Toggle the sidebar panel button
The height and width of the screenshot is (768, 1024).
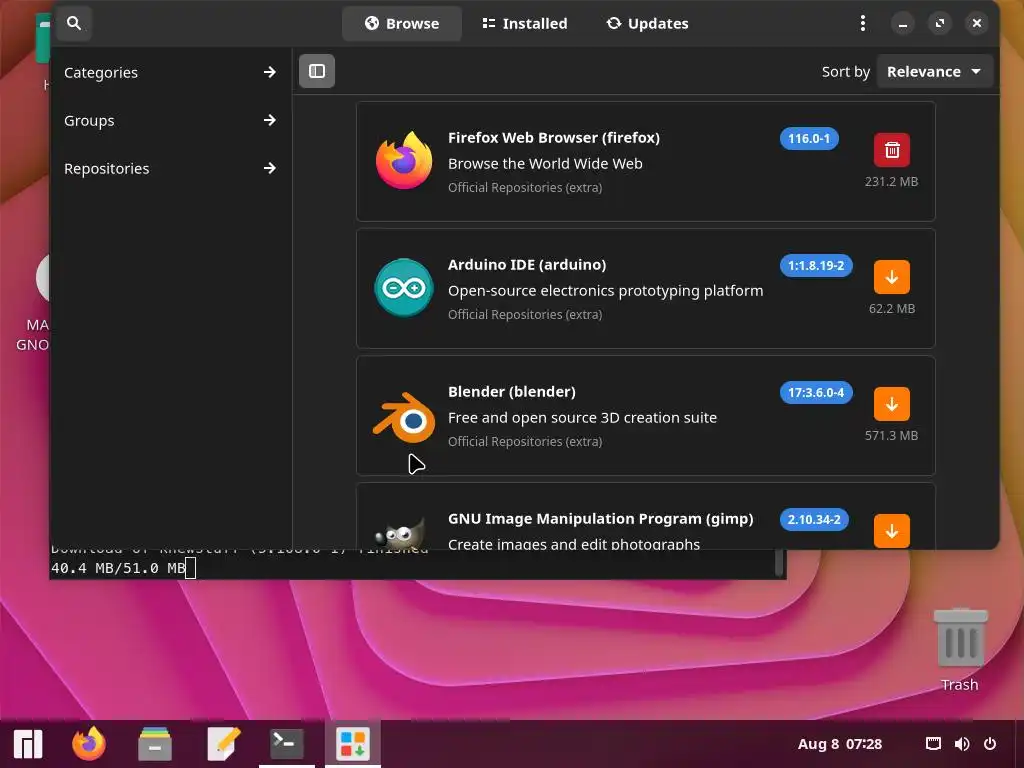317,71
